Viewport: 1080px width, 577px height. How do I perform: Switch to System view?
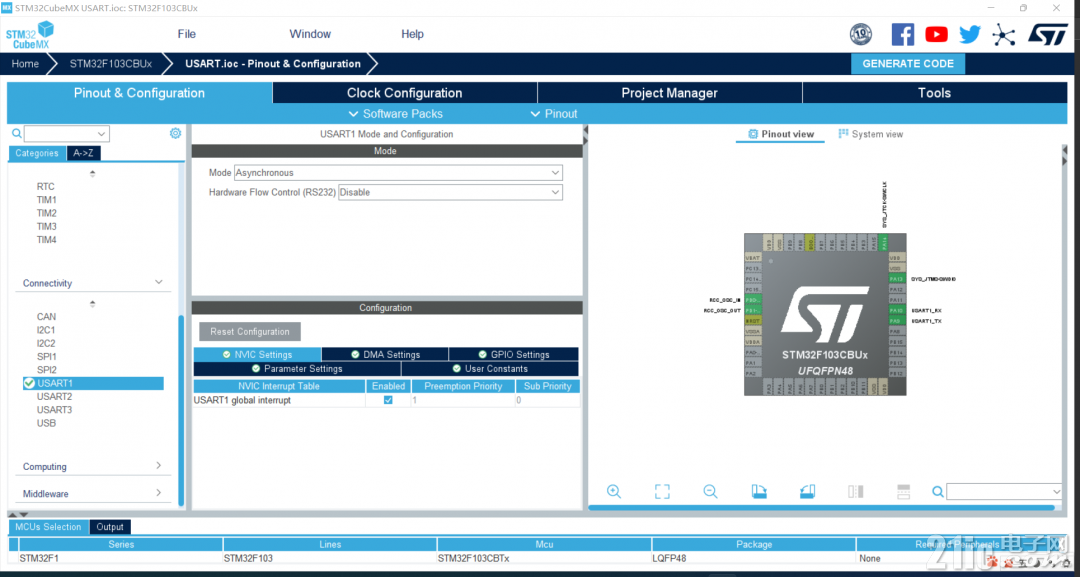point(871,134)
